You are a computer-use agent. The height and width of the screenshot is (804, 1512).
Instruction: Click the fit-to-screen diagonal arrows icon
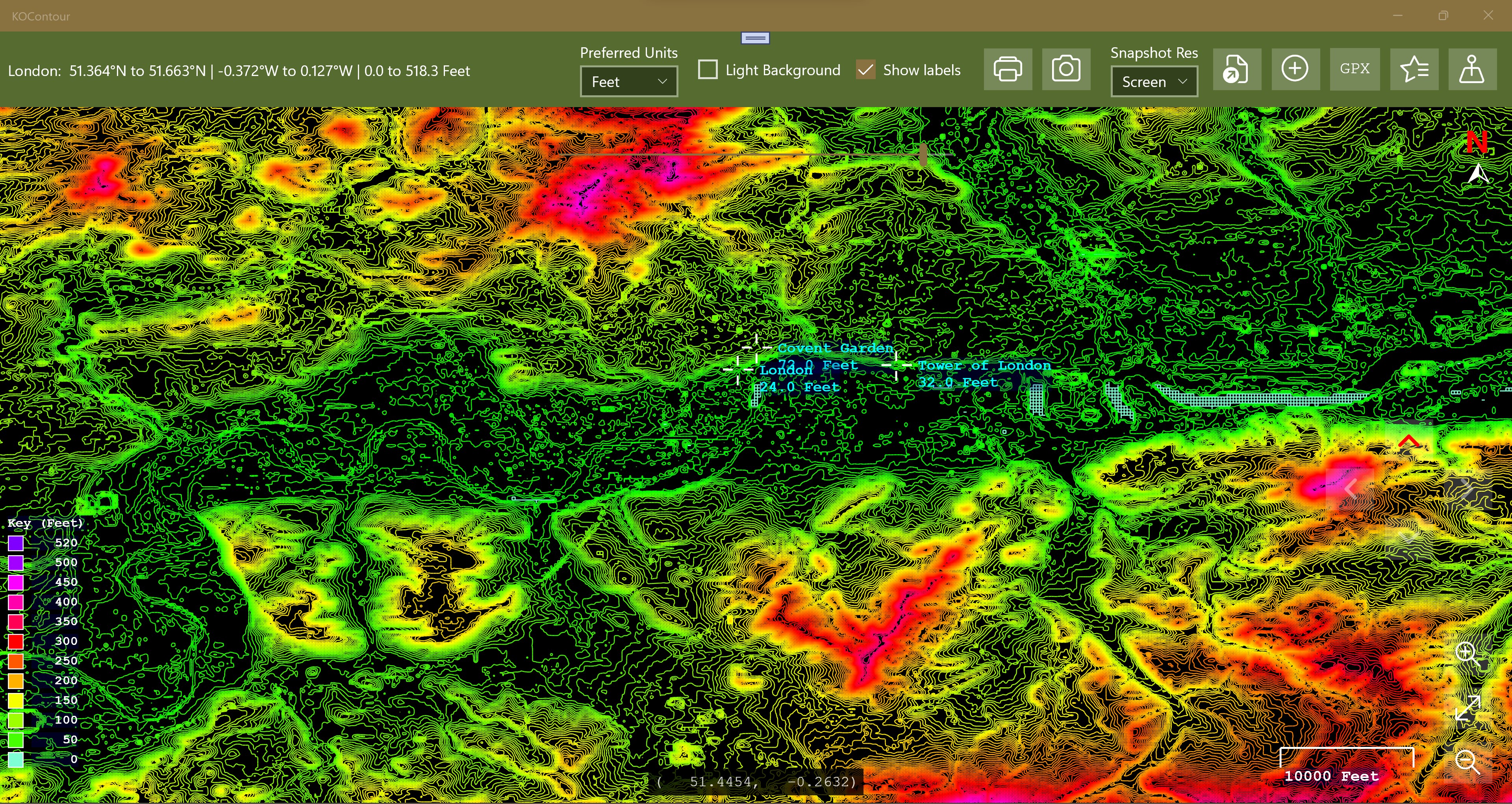coord(1468,708)
